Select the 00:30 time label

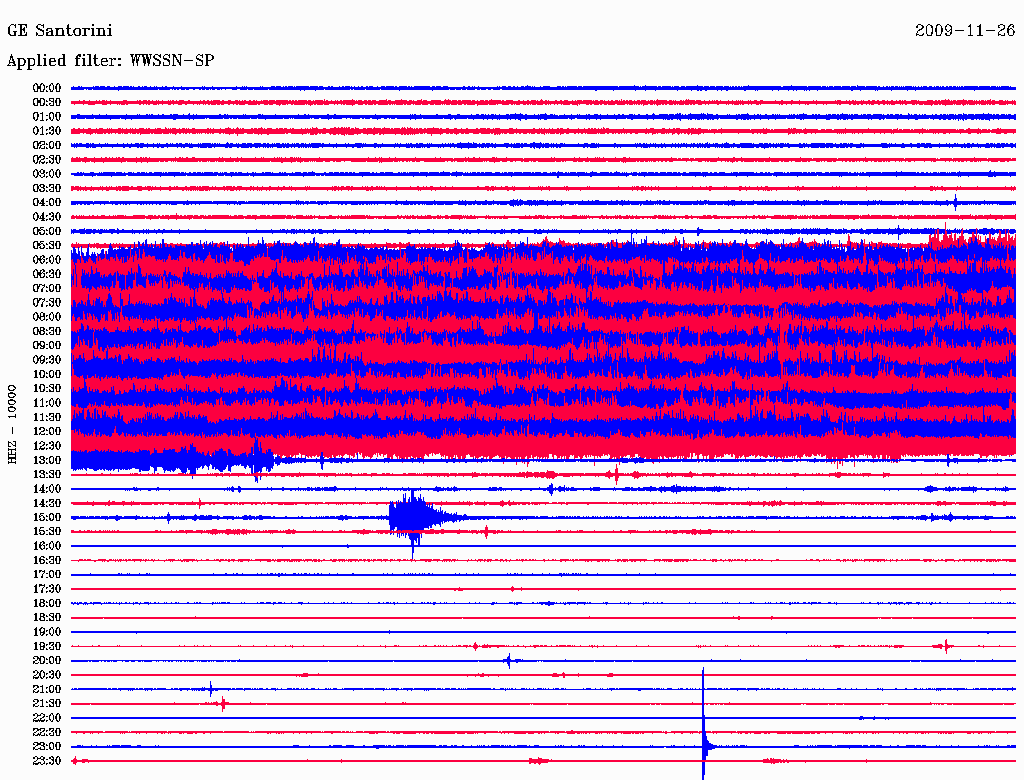tap(47, 103)
